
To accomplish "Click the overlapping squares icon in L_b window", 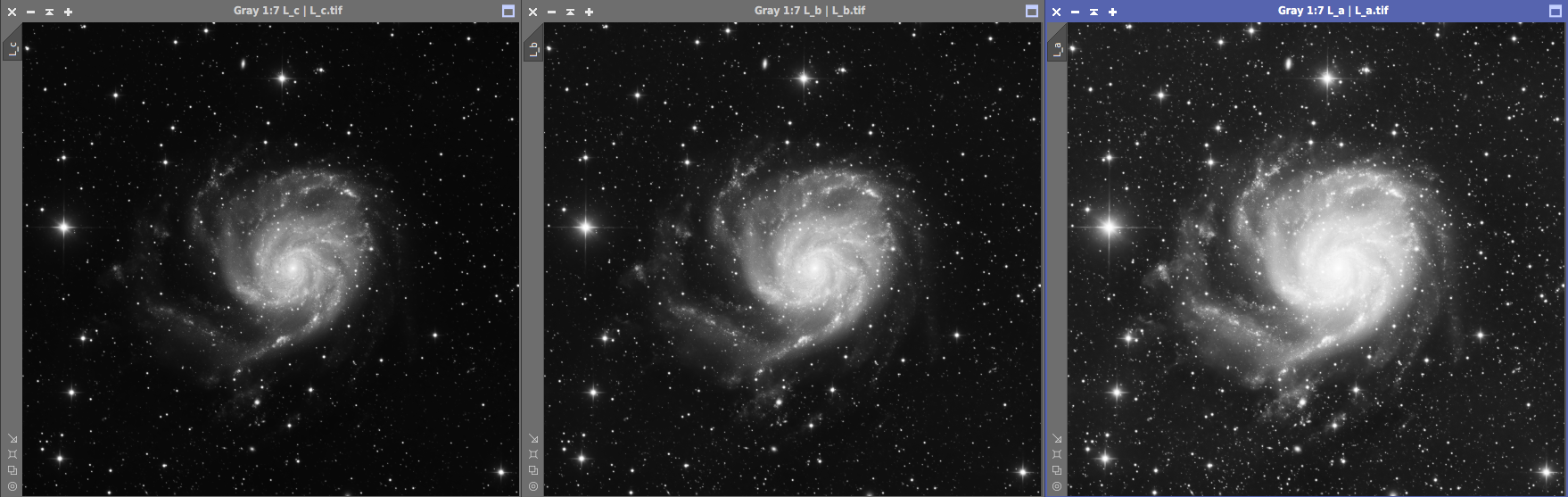I will pos(533,470).
